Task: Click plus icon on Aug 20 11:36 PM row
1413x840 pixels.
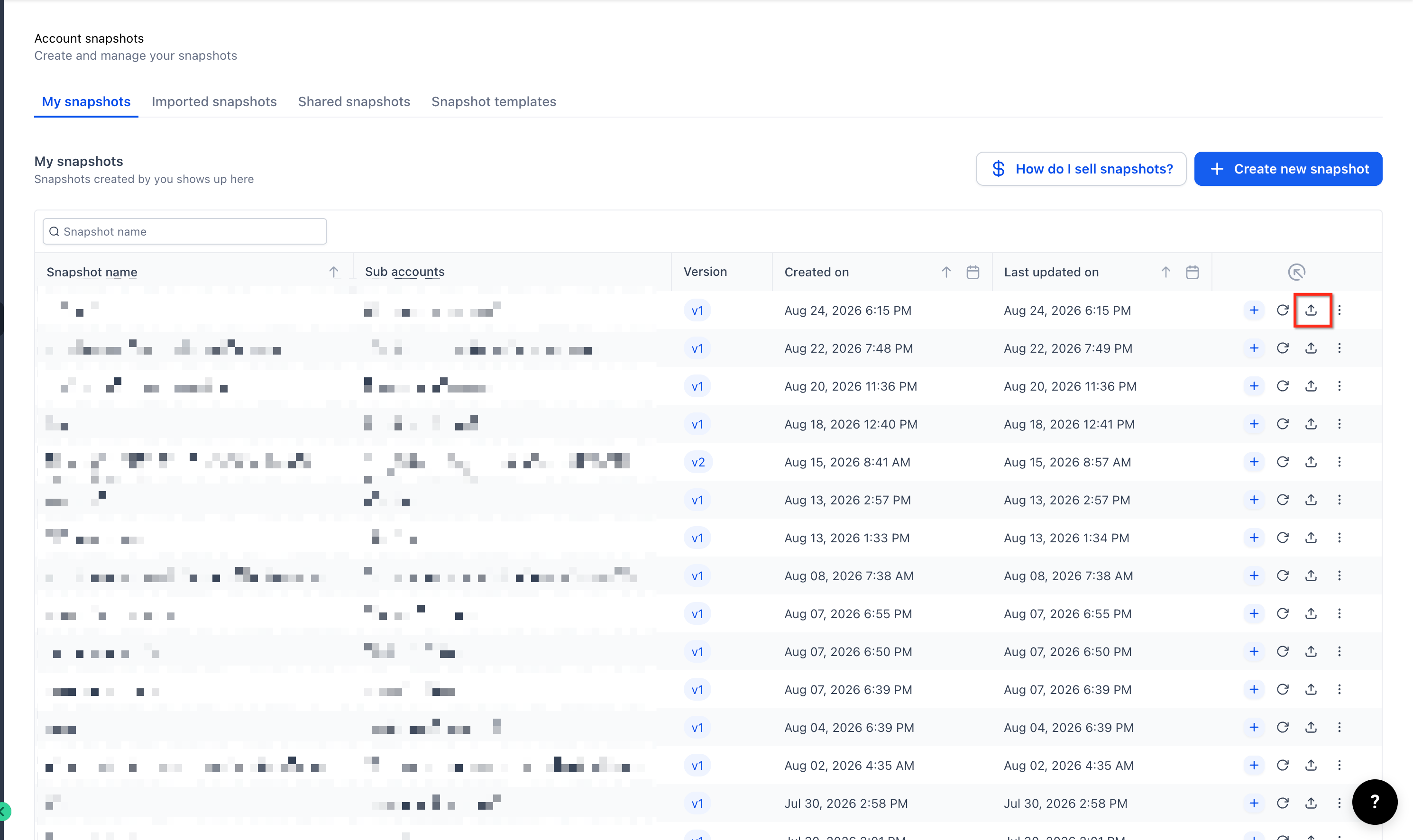Action: tap(1254, 386)
